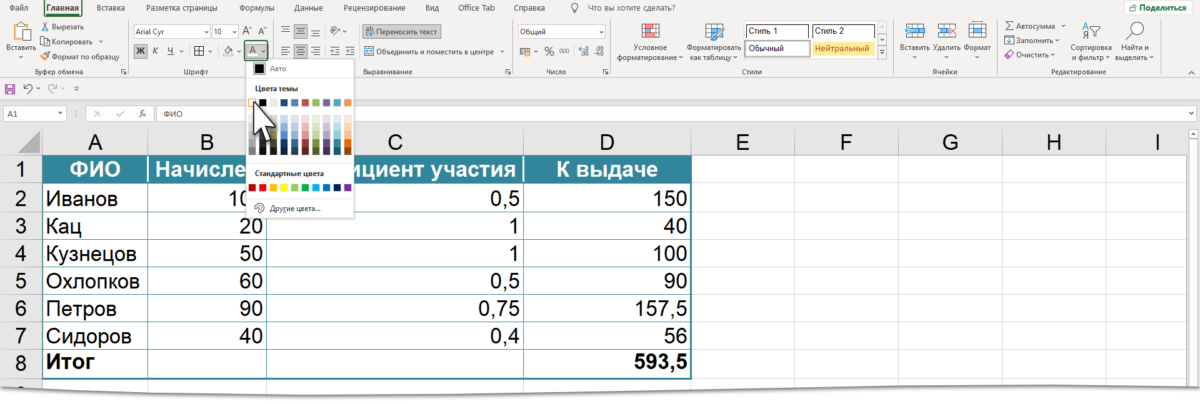This screenshot has height=404, width=1200.
Task: Toggle Wrap Text (Переносить текст)
Action: 400,32
